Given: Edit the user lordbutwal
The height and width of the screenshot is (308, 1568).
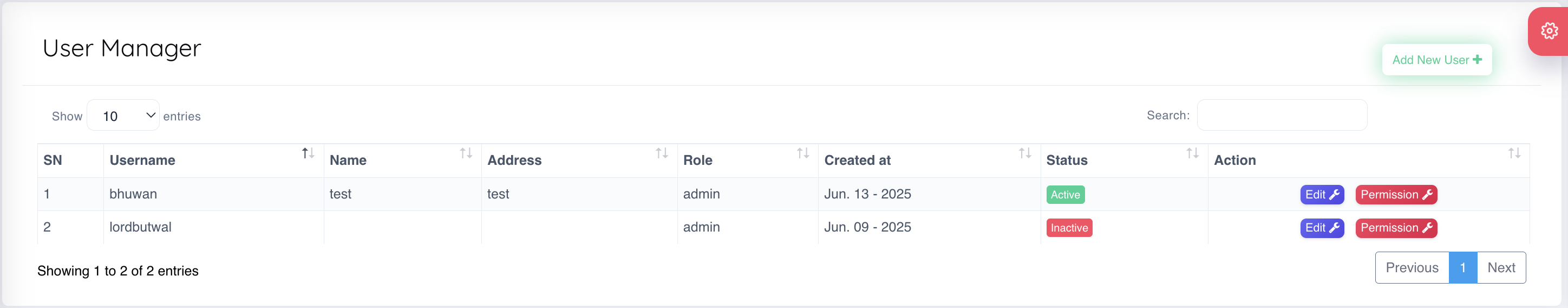Looking at the screenshot, I should [x=1322, y=228].
